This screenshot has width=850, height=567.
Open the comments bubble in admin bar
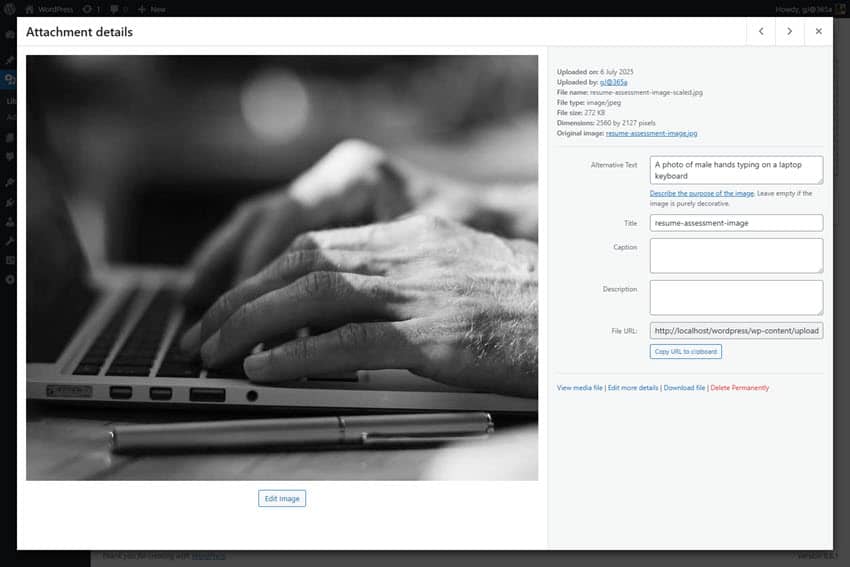pyautogui.click(x=120, y=9)
